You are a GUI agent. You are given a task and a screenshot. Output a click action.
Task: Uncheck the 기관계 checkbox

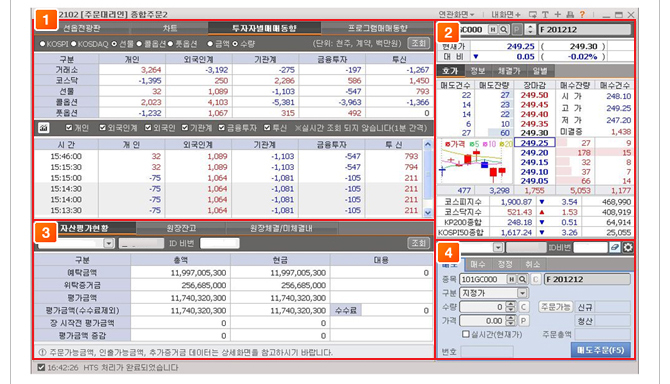185,128
